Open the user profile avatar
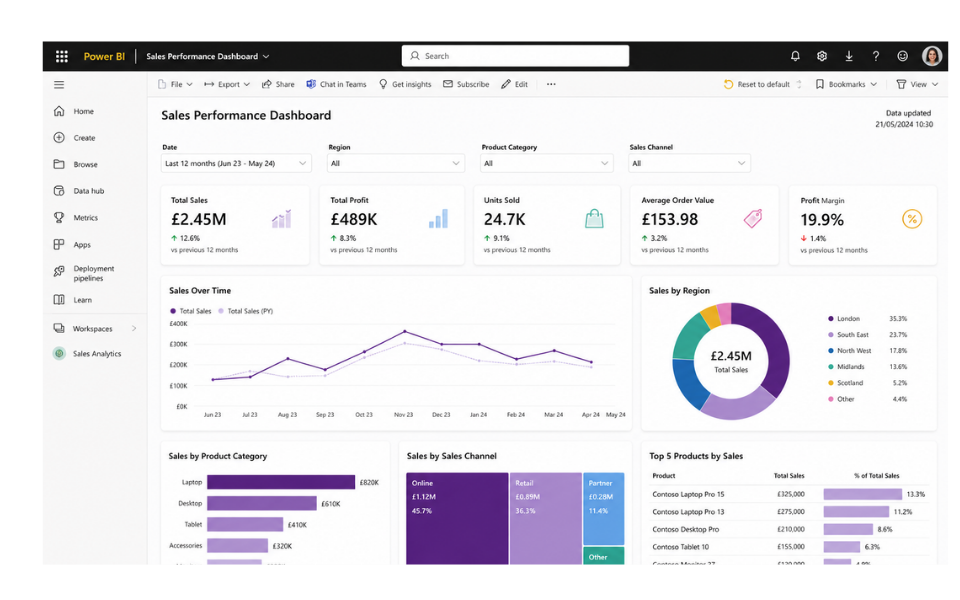The height and width of the screenshot is (600, 960). (x=932, y=56)
